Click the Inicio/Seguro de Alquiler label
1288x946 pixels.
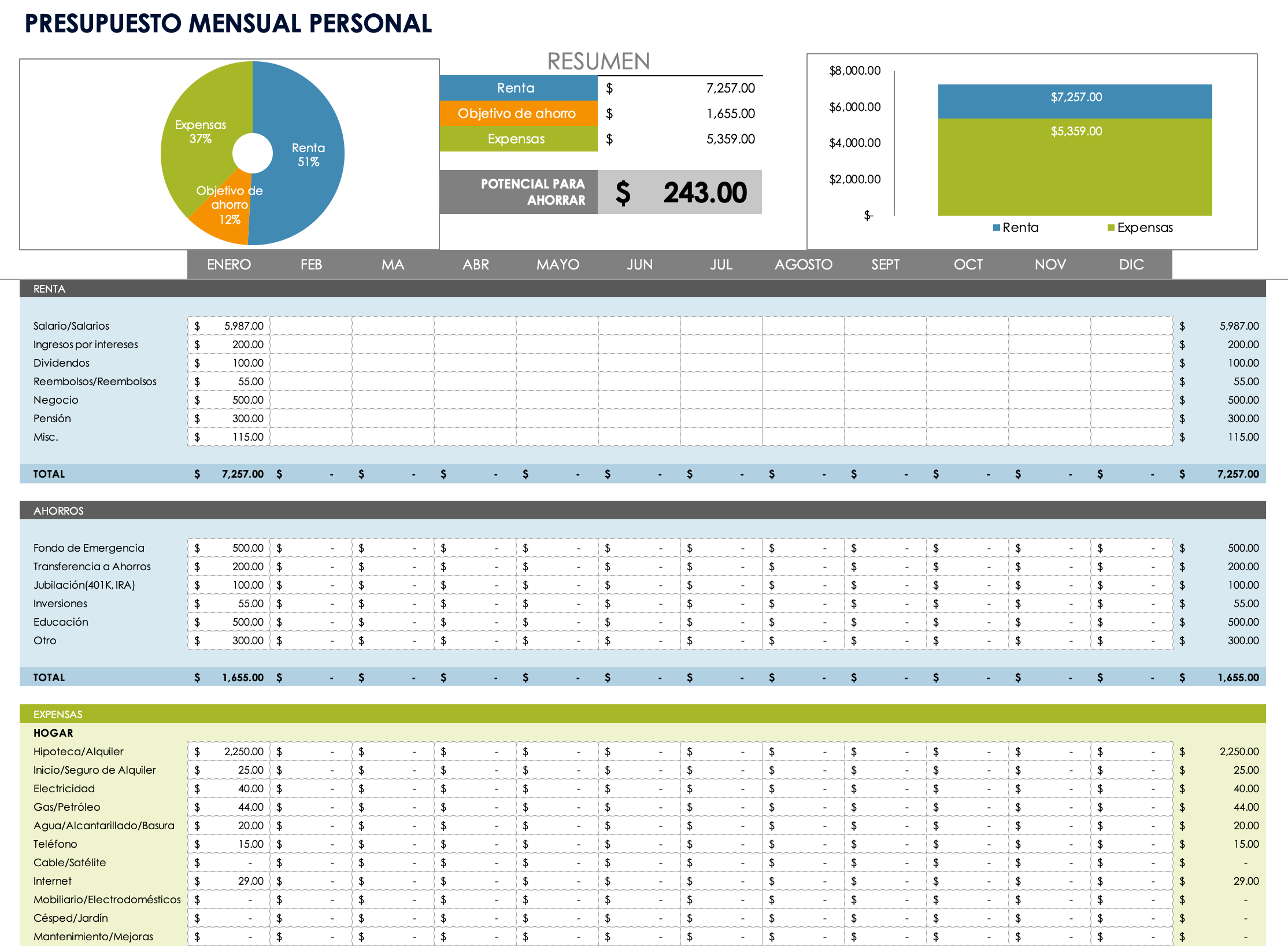click(94, 770)
